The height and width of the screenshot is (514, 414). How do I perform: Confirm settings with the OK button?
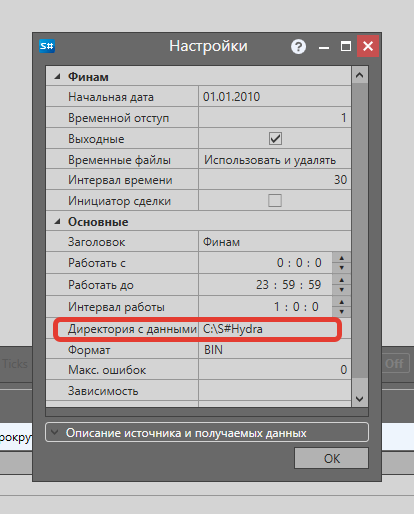click(x=331, y=458)
